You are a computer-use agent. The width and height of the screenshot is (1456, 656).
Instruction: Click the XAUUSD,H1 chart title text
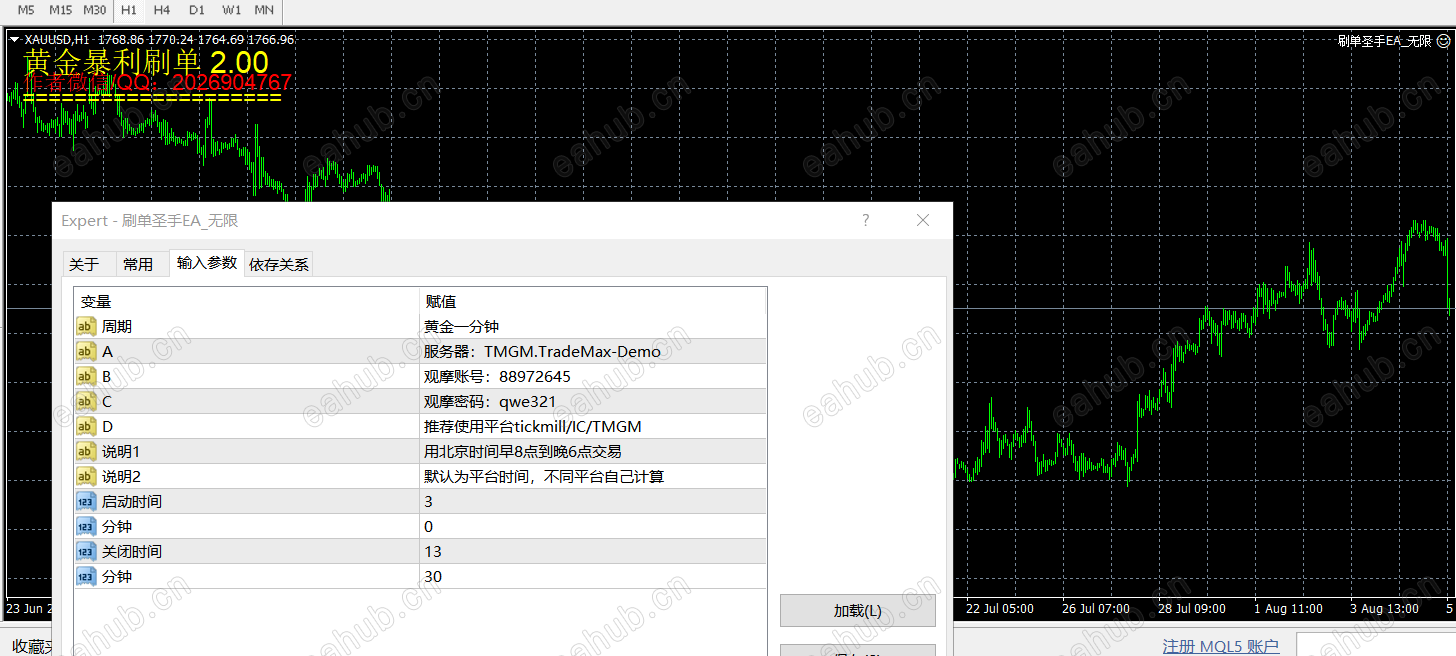[56, 40]
